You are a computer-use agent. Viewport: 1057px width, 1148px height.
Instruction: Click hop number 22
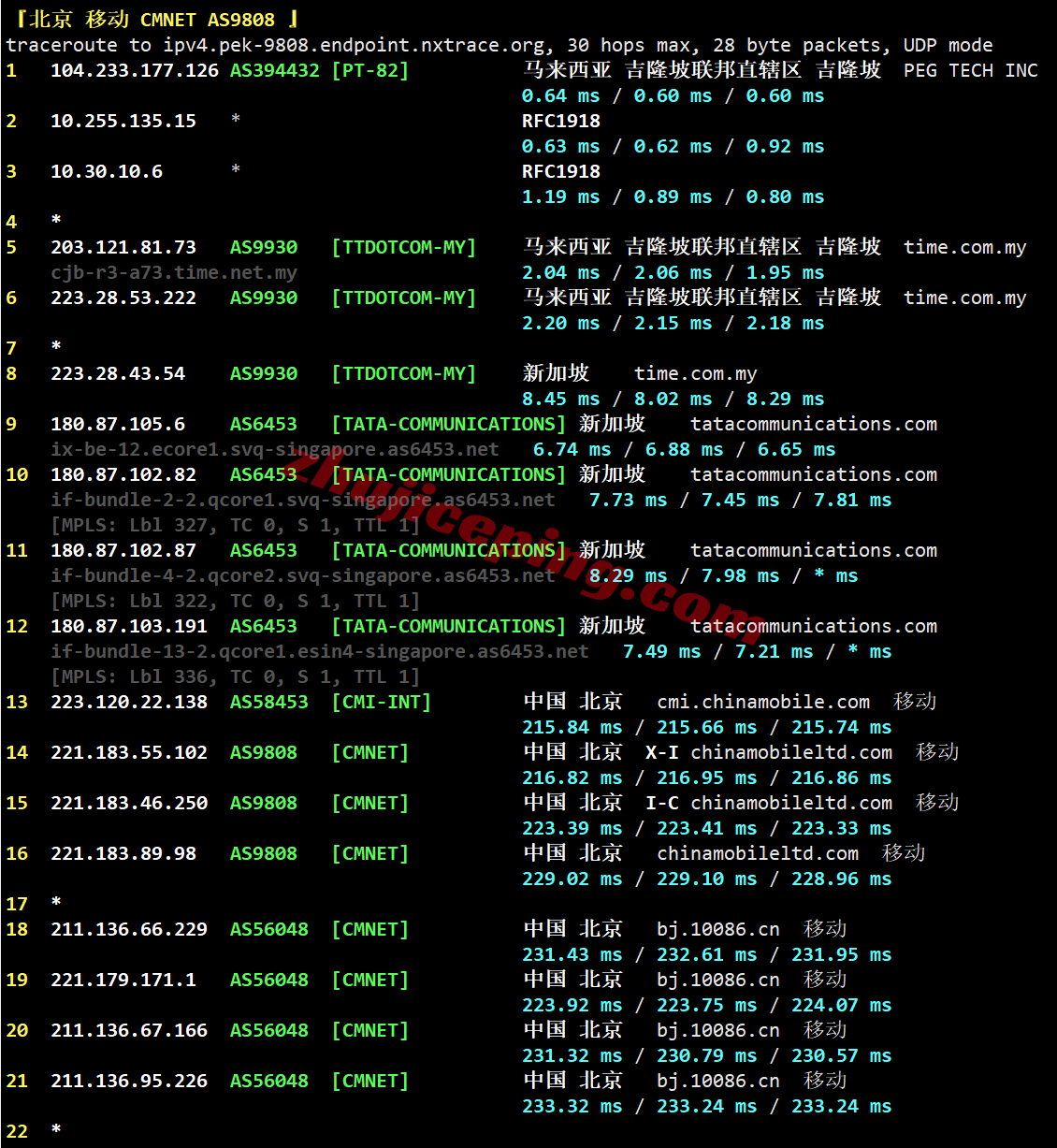(17, 1131)
